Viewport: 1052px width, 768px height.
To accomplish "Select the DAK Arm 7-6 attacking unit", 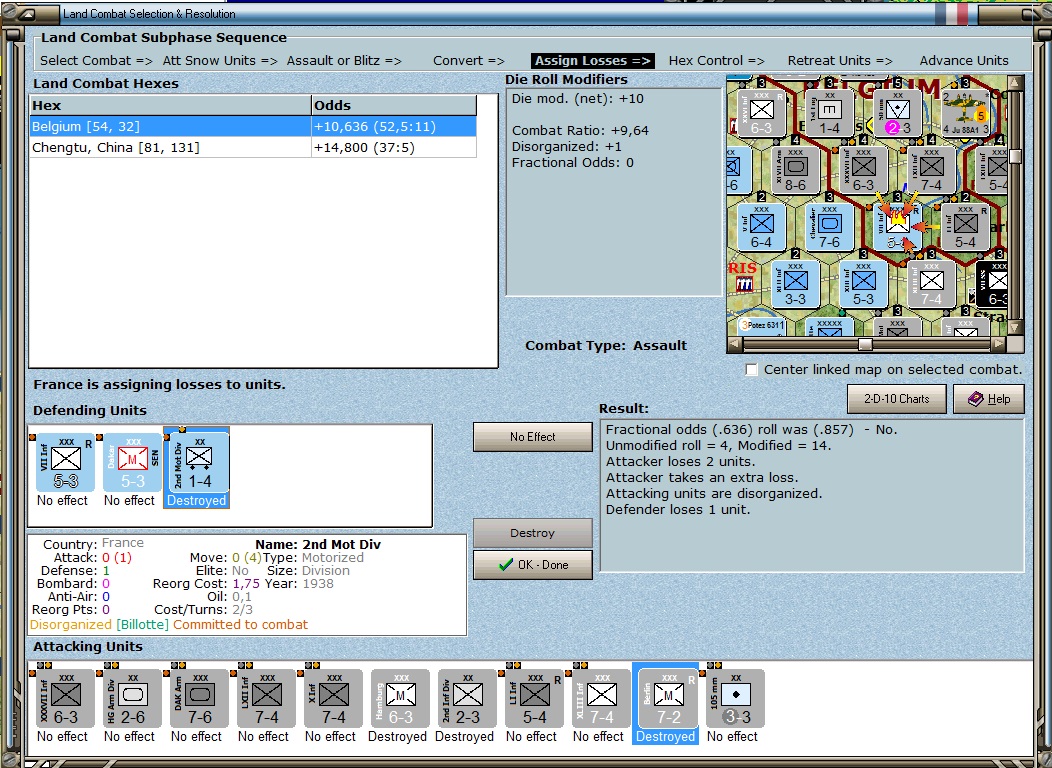I will 199,698.
